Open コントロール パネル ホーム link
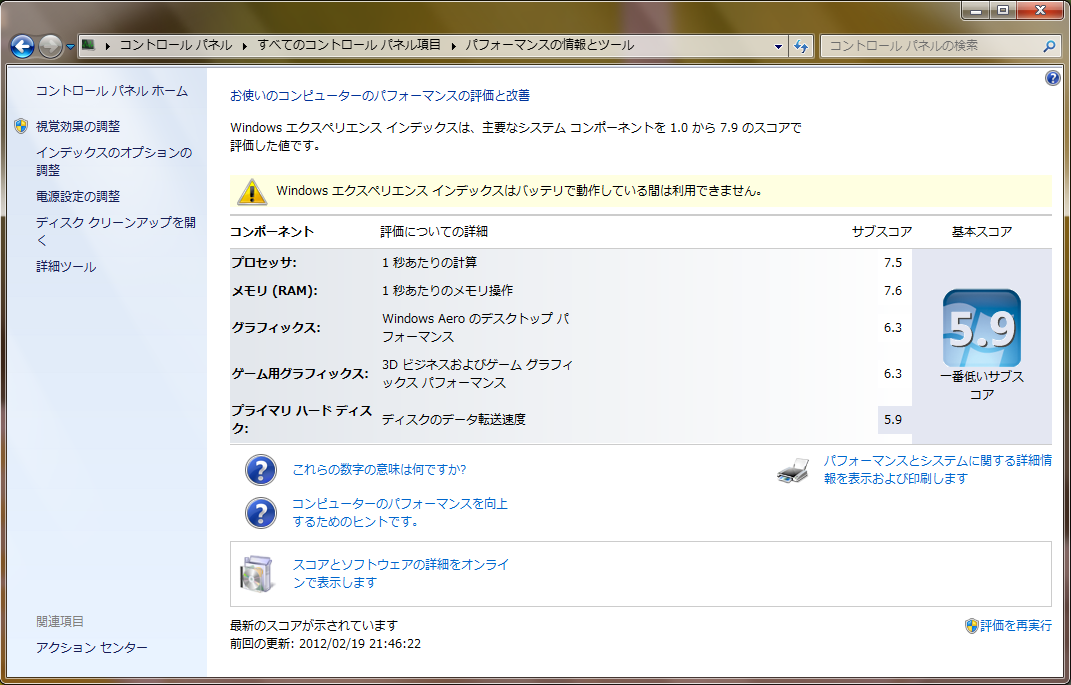Screen dimensions: 1071x685 (x=111, y=91)
